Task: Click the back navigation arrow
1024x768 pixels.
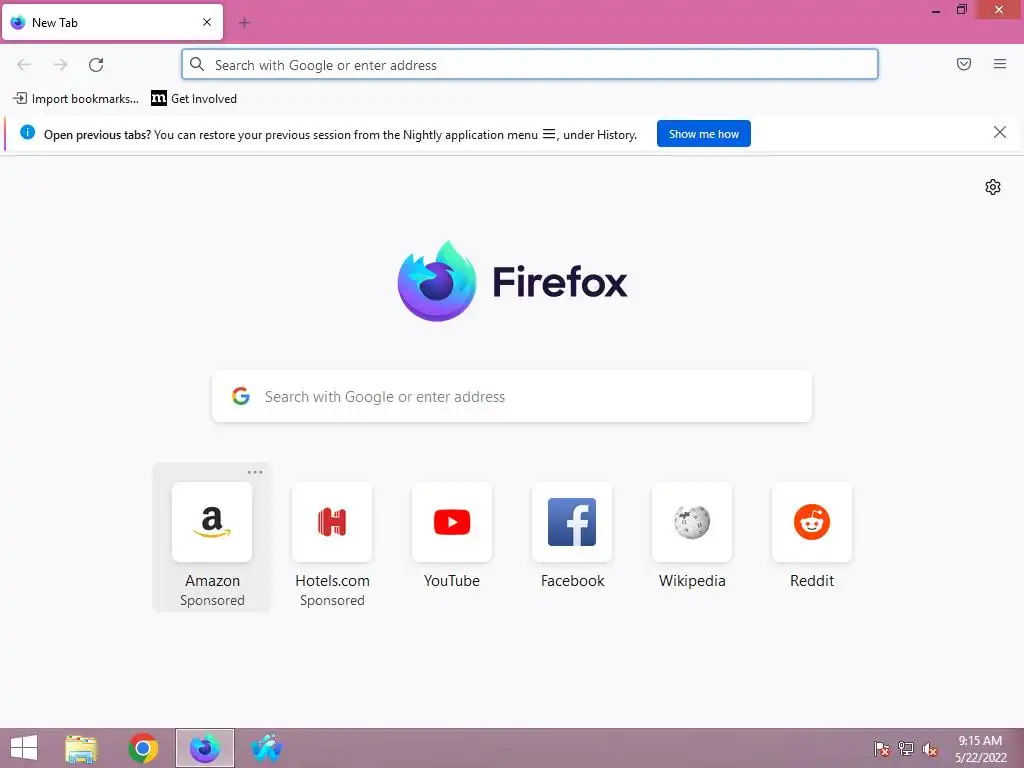Action: [x=24, y=65]
